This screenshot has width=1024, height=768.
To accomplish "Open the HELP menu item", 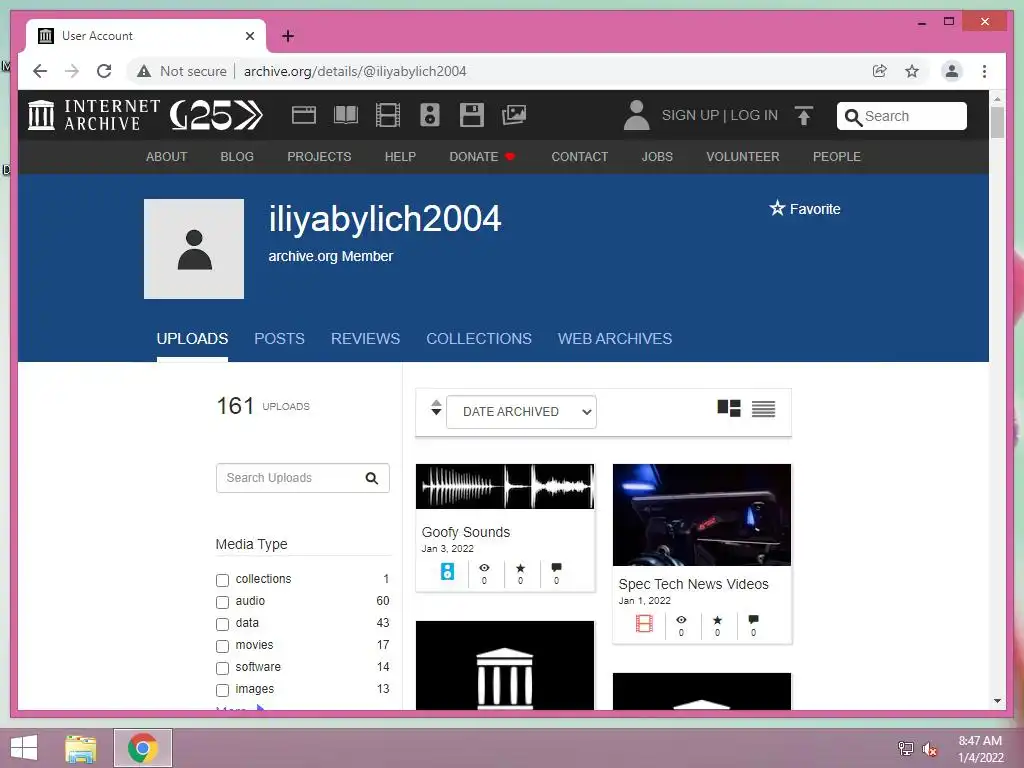I will [x=400, y=157].
